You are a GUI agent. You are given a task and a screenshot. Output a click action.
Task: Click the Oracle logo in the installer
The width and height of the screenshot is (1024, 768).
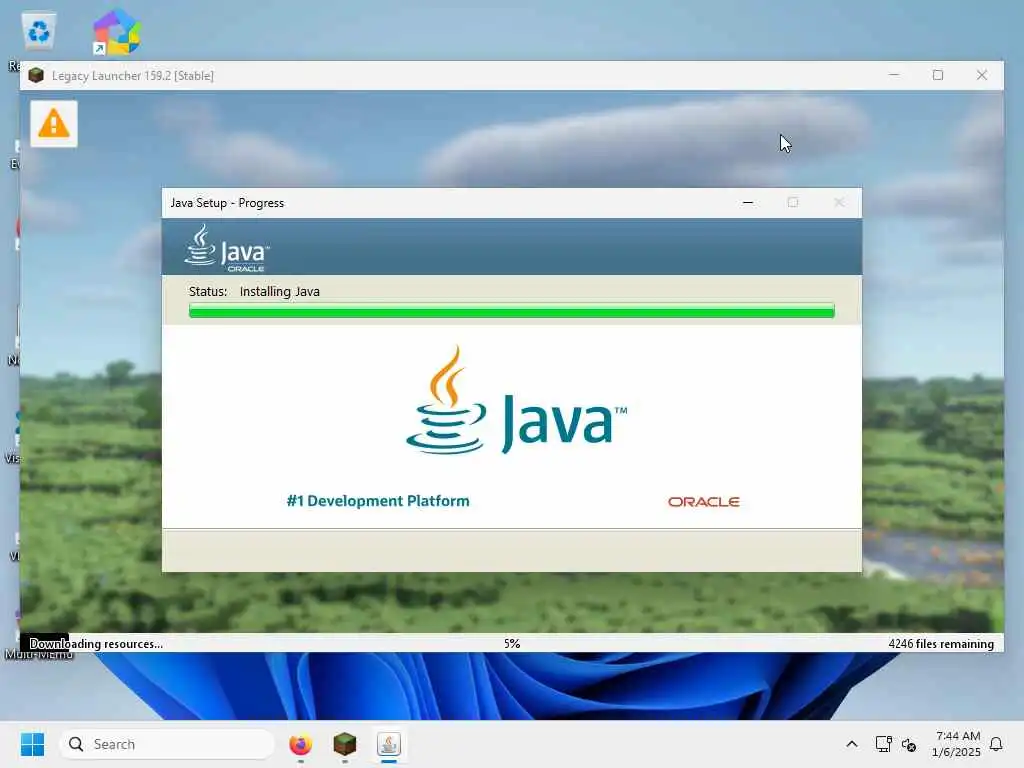click(703, 502)
